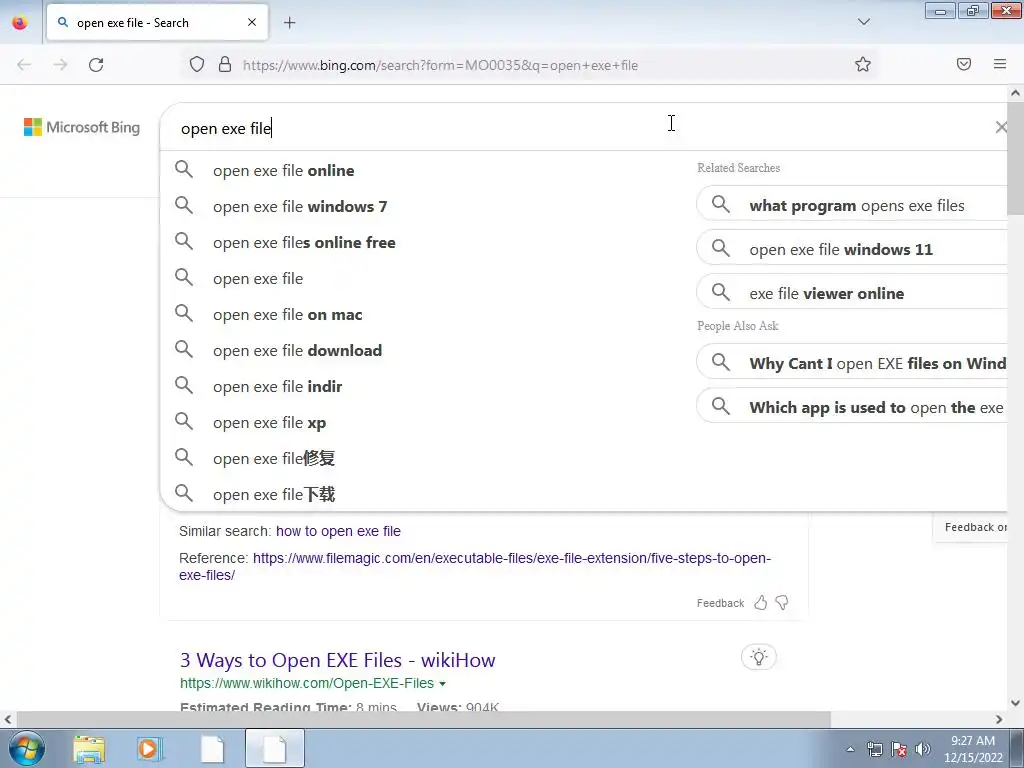Open the filemagic.com reference link
Image resolution: width=1024 pixels, height=768 pixels.
[475, 567]
